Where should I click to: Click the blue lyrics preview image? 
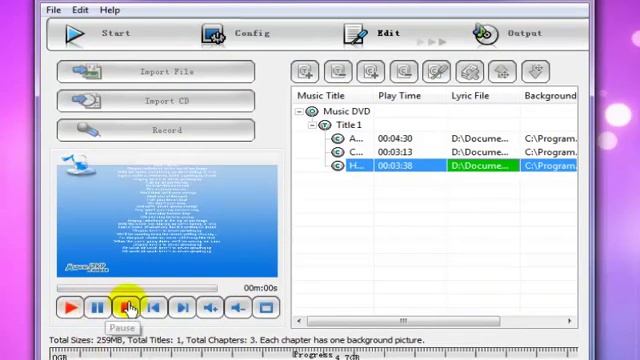[167, 221]
